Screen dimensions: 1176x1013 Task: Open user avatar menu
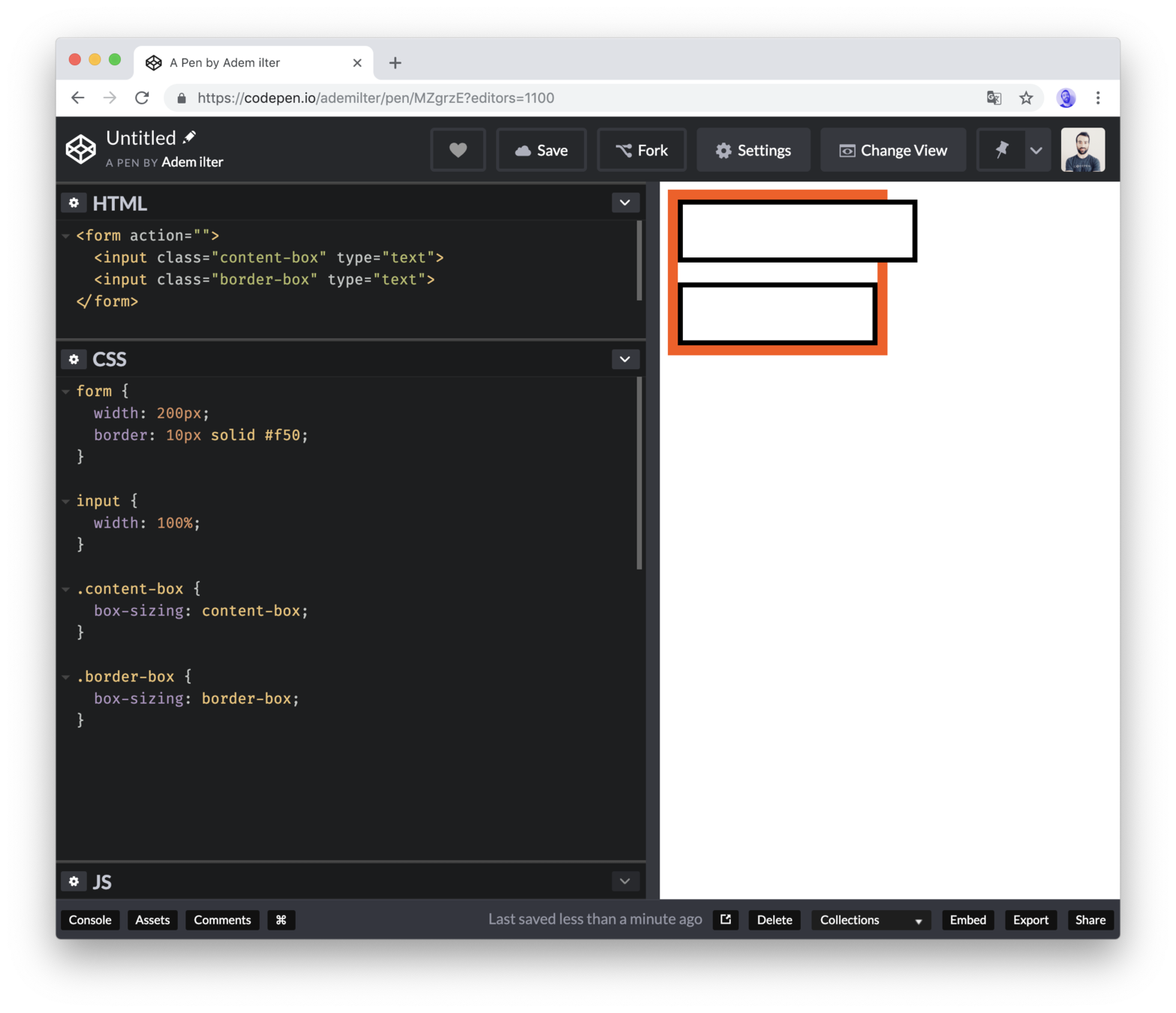1082,150
